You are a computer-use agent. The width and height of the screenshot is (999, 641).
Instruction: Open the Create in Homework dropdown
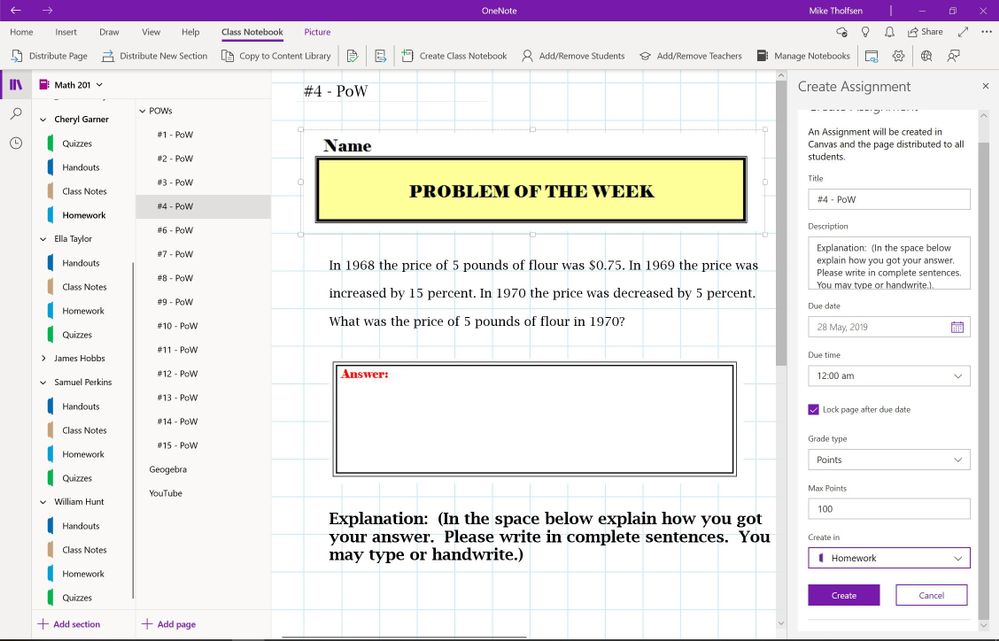pos(889,558)
